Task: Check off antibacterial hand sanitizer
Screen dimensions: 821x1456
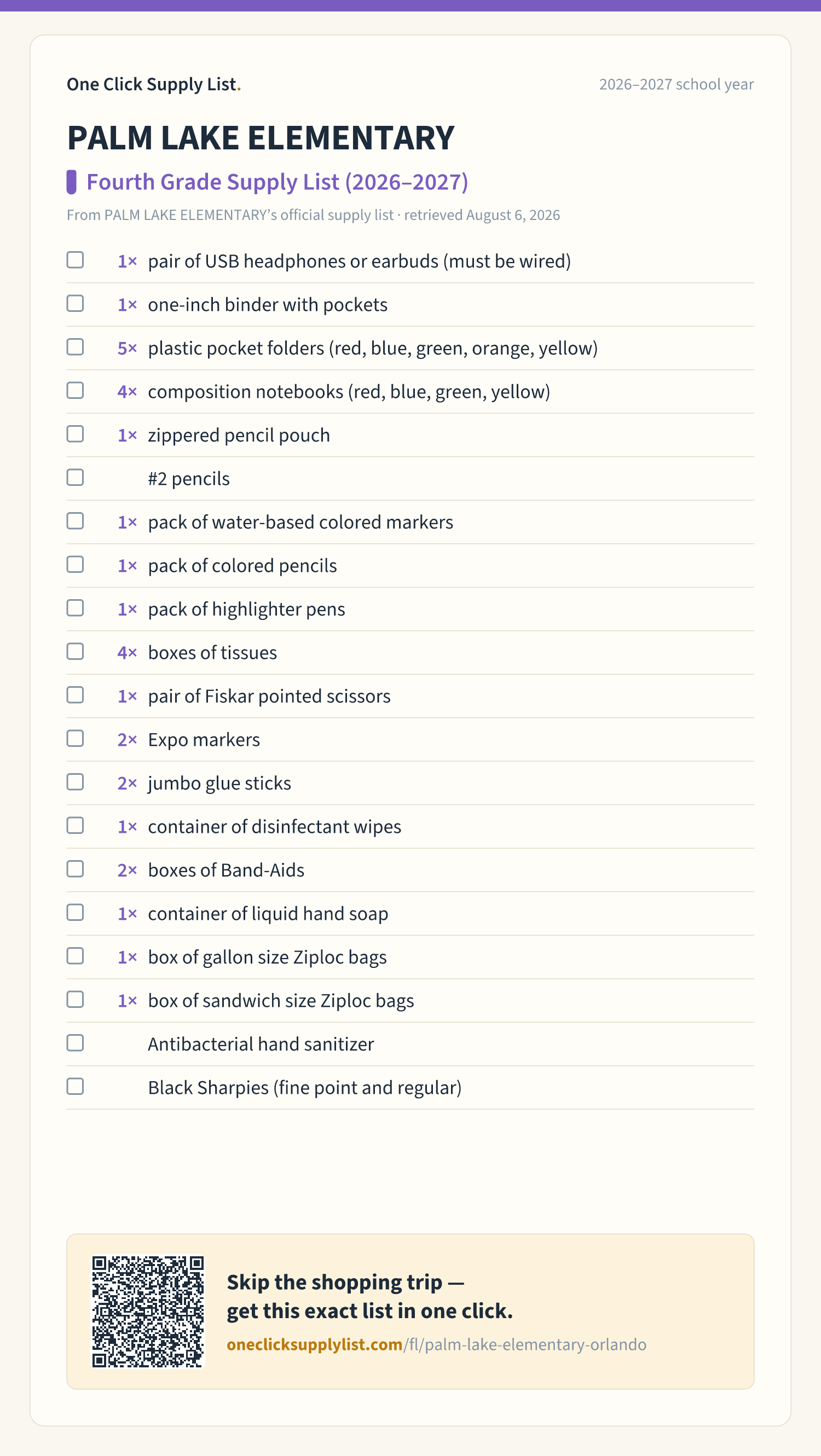Action: 75,1043
